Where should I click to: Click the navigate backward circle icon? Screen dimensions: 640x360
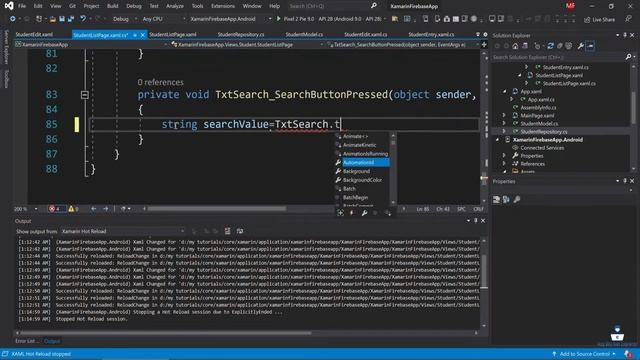point(13,19)
